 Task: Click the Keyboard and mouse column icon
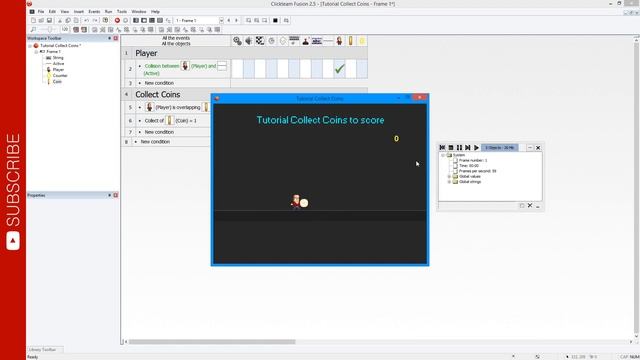coord(294,40)
